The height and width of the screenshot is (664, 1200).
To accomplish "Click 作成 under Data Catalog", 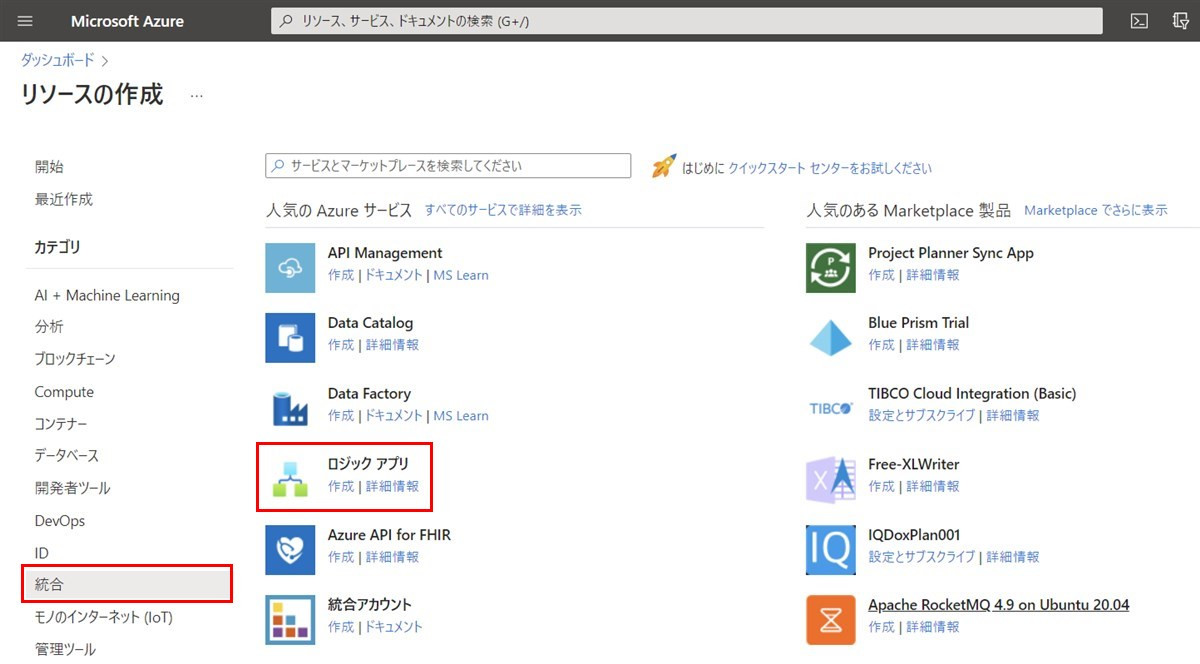I will (341, 344).
